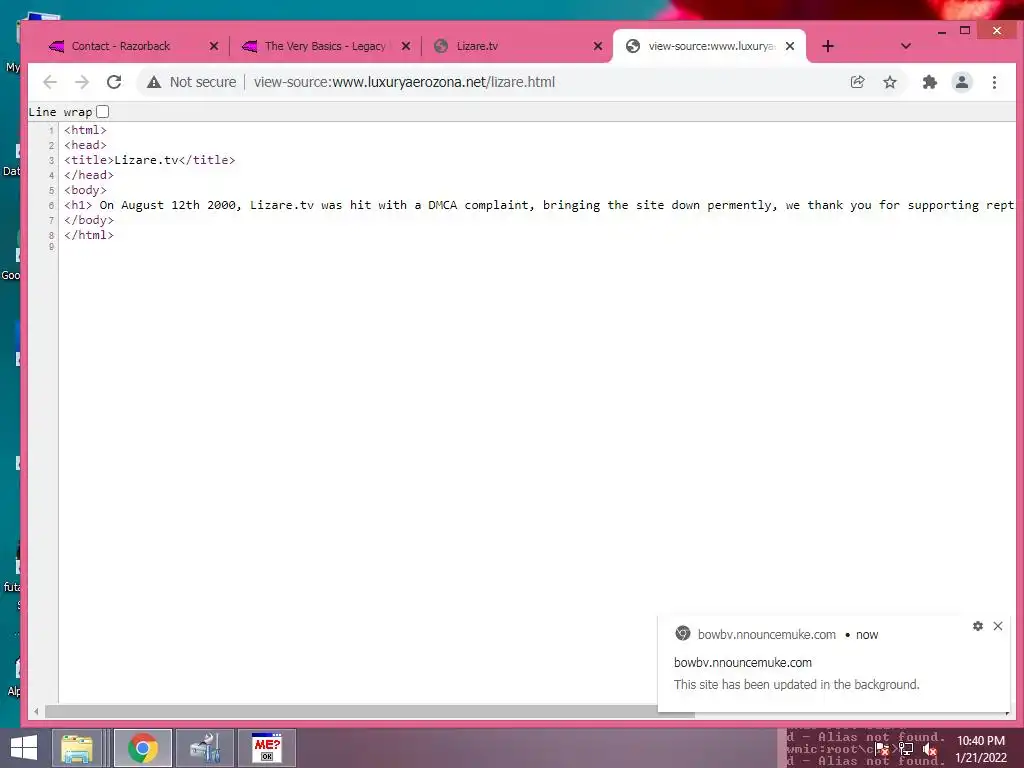The image size is (1024, 768).
Task: Share this page icon
Action: pyautogui.click(x=857, y=82)
